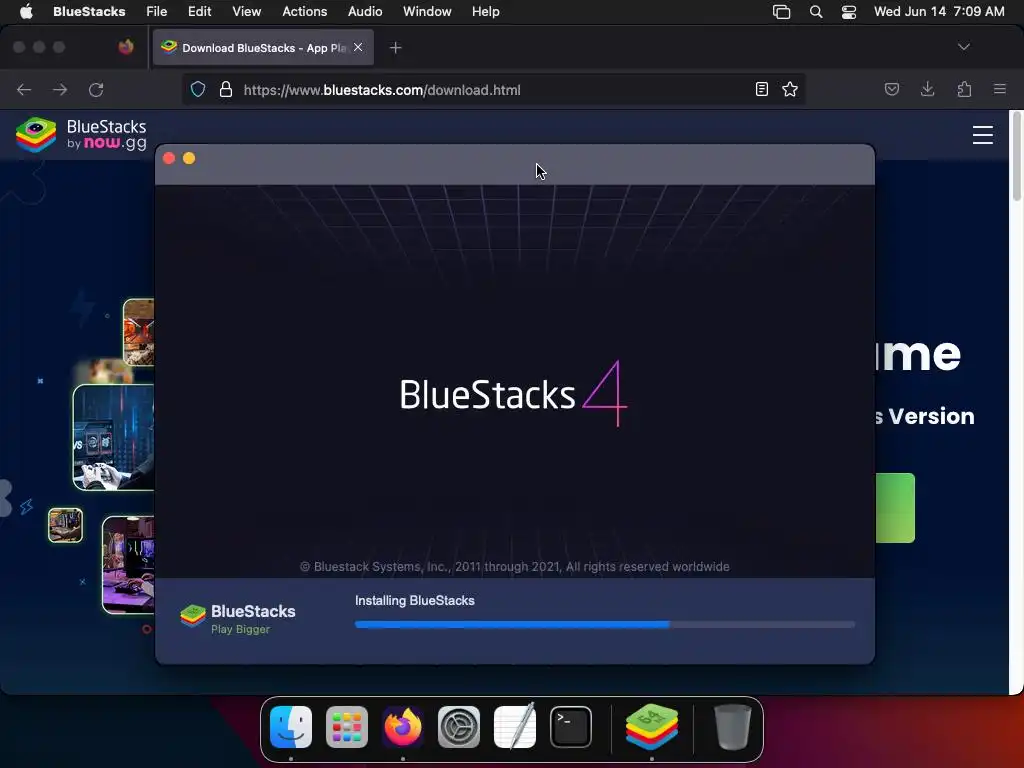This screenshot has width=1024, height=768.
Task: Open the File menu
Action: (156, 11)
